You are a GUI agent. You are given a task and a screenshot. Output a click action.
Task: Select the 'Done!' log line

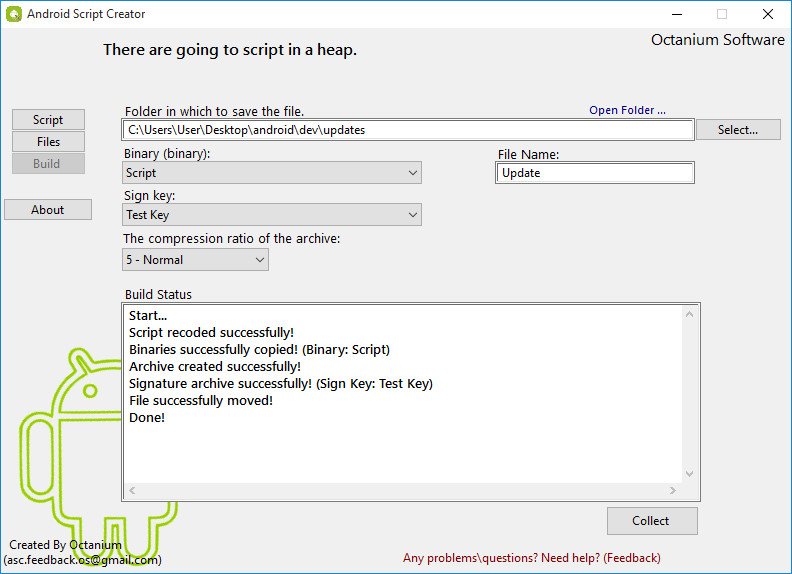pos(147,417)
